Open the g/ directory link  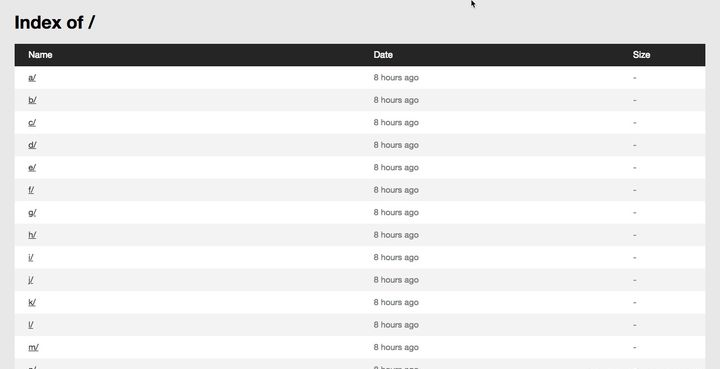[32, 212]
